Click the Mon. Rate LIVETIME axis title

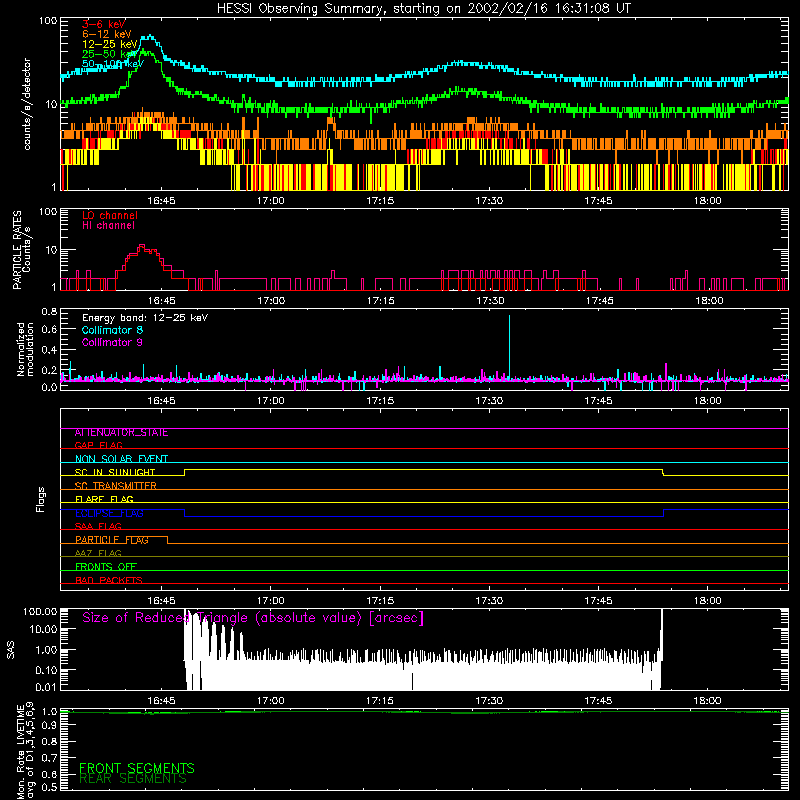pos(25,750)
